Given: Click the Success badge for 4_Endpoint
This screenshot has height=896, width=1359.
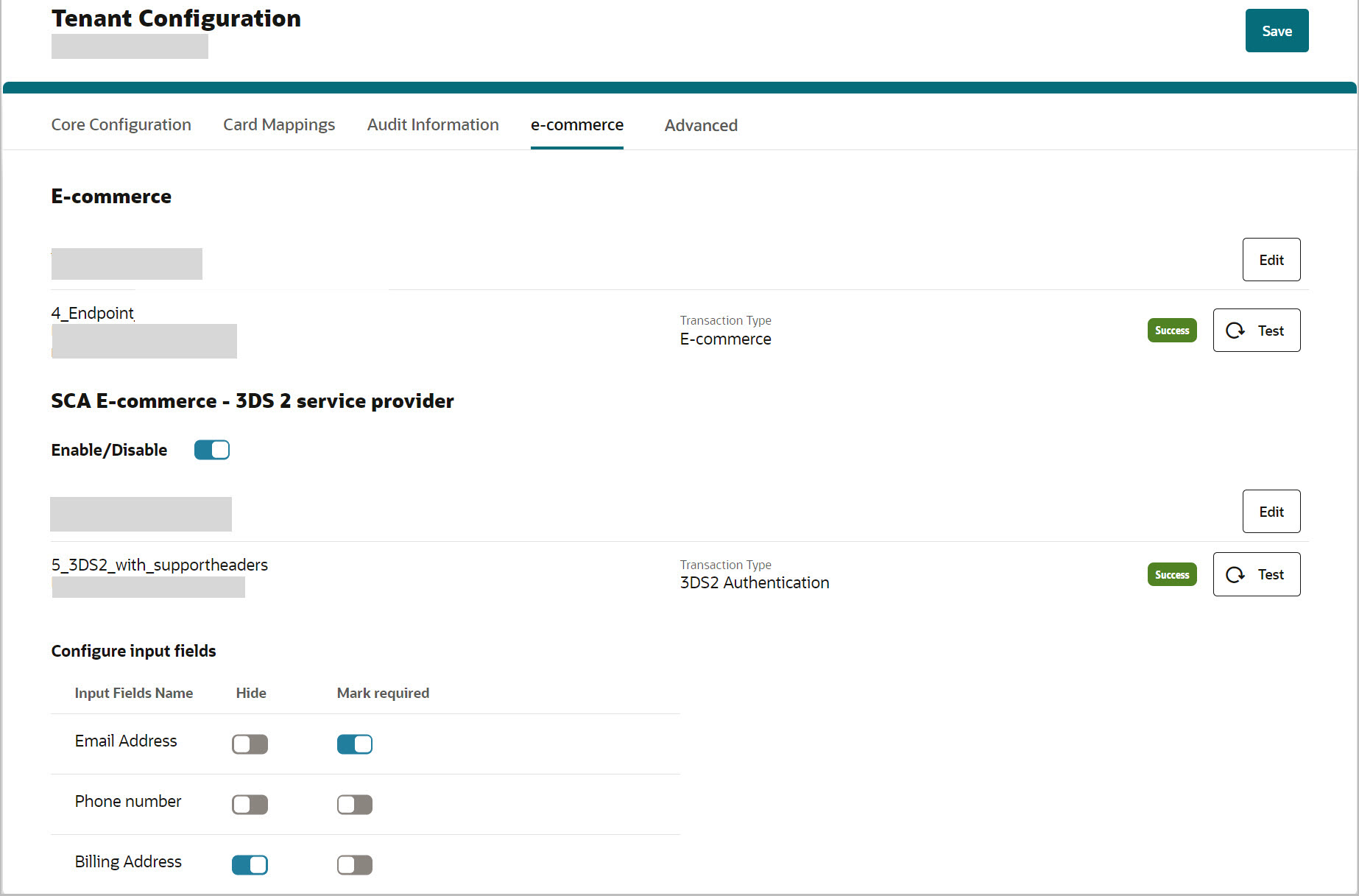Looking at the screenshot, I should (1171, 330).
